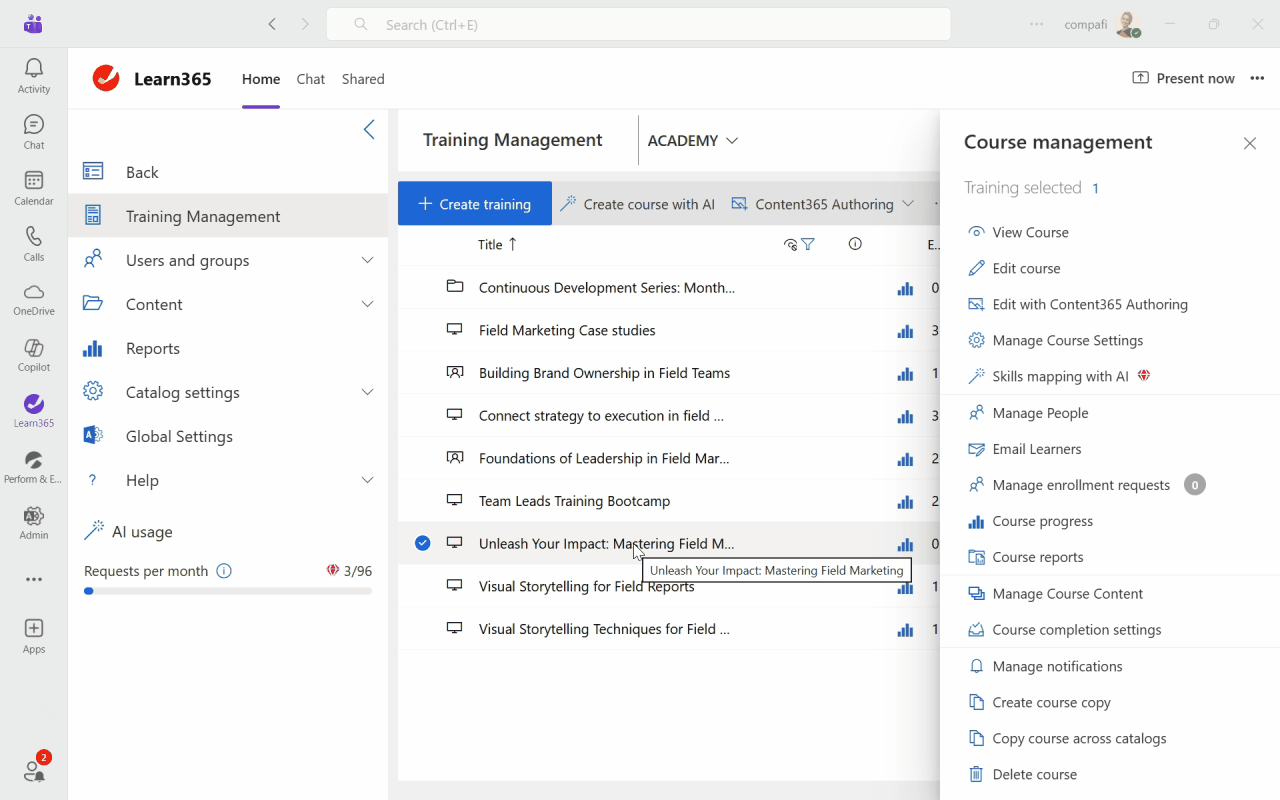Viewport: 1280px width, 800px height.
Task: Select Skills mapping with AI option
Action: pos(1049,376)
